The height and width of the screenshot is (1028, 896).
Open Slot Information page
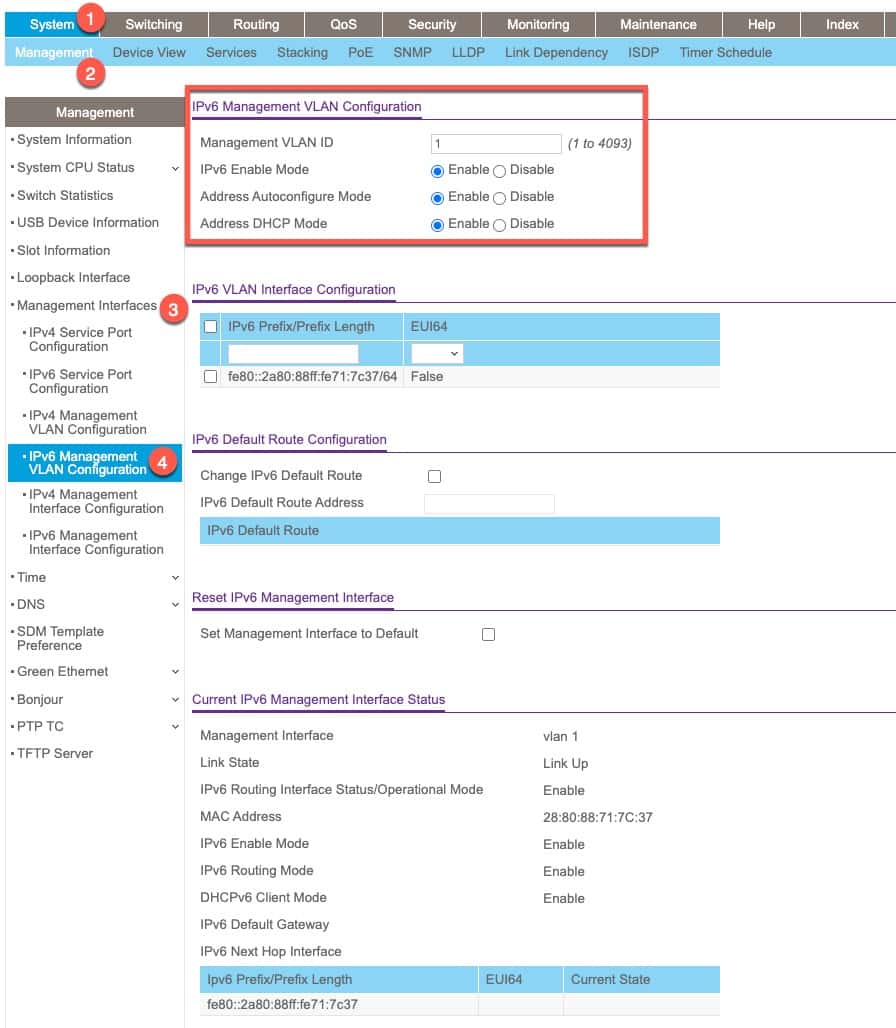64,250
